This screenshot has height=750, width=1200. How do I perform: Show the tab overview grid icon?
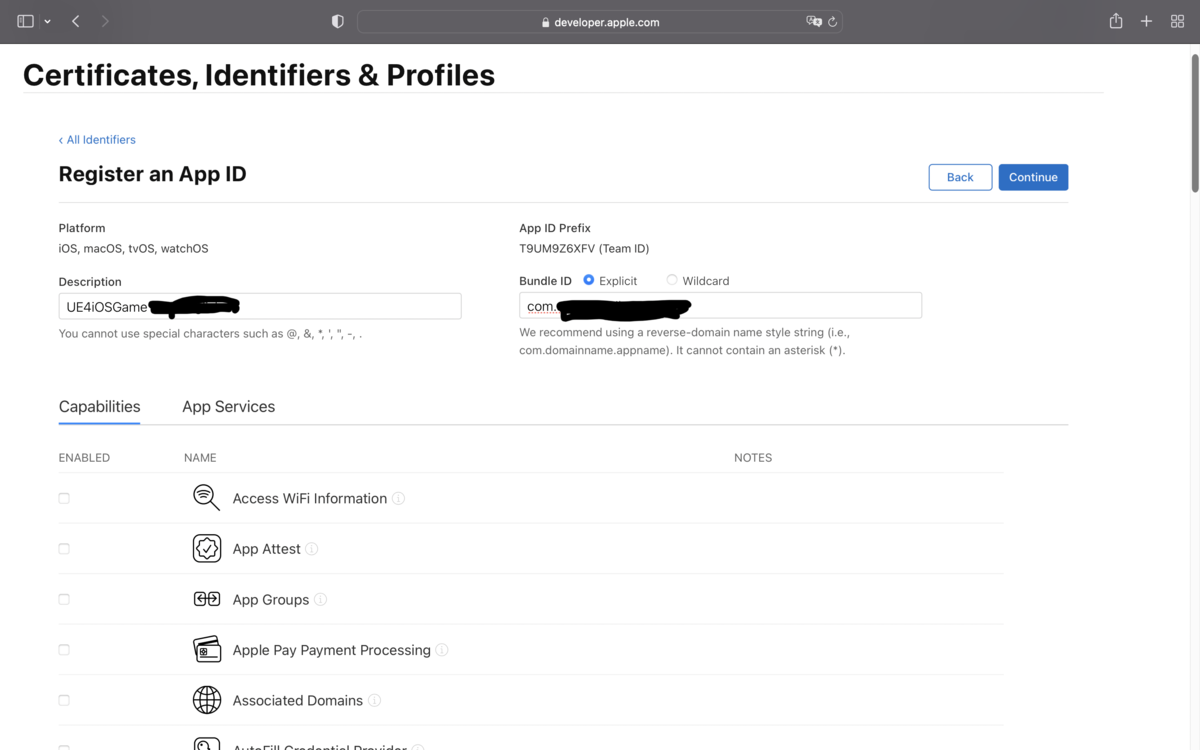1177,21
